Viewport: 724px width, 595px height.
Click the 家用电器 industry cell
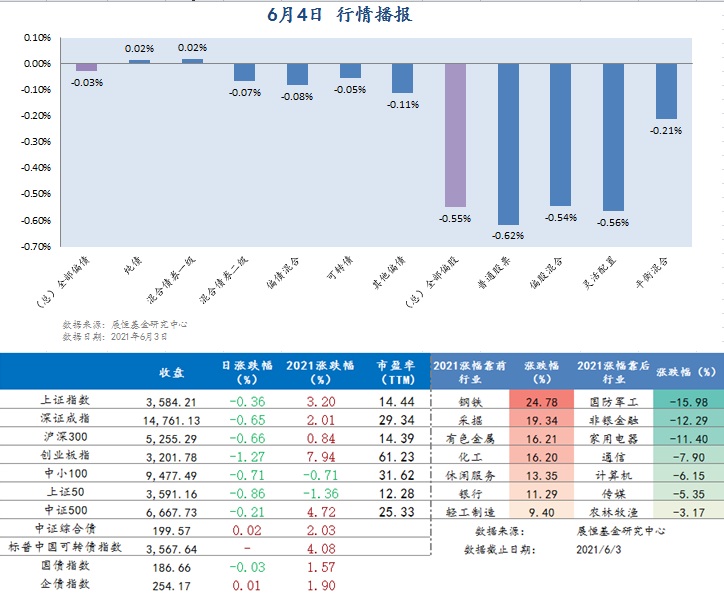click(x=614, y=439)
